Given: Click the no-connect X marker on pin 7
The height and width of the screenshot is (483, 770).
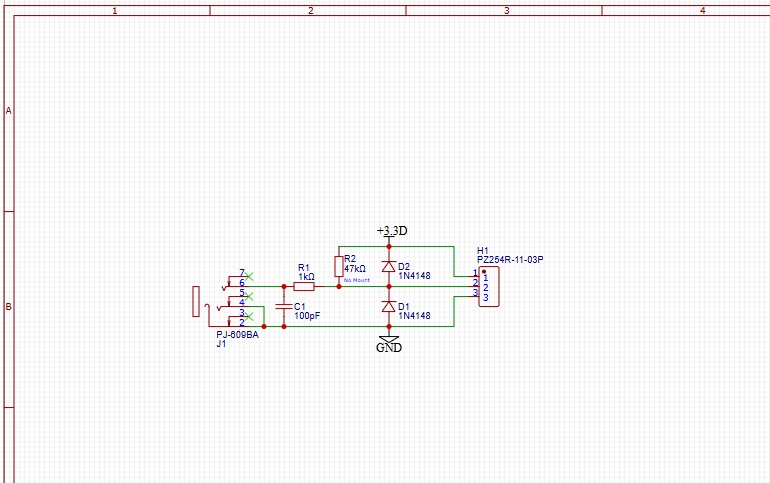Looking at the screenshot, I should (249, 276).
